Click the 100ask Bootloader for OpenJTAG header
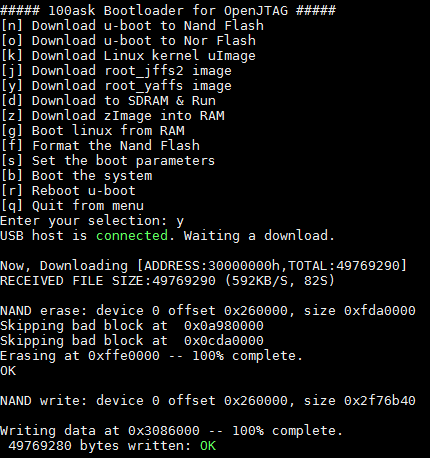Viewport: 430px width, 458px height. point(168,11)
